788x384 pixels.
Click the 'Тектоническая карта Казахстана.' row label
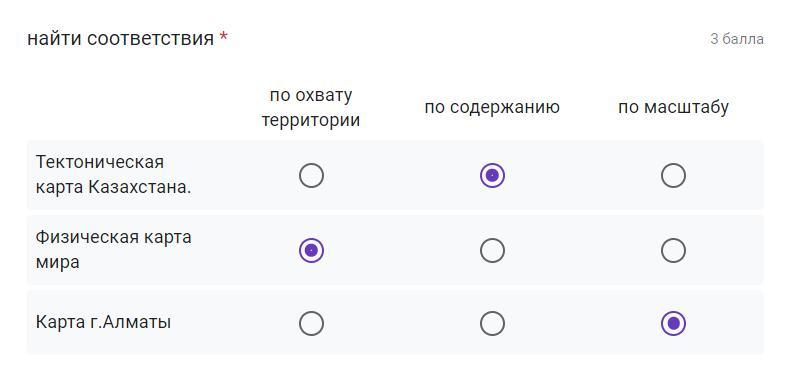click(x=113, y=175)
